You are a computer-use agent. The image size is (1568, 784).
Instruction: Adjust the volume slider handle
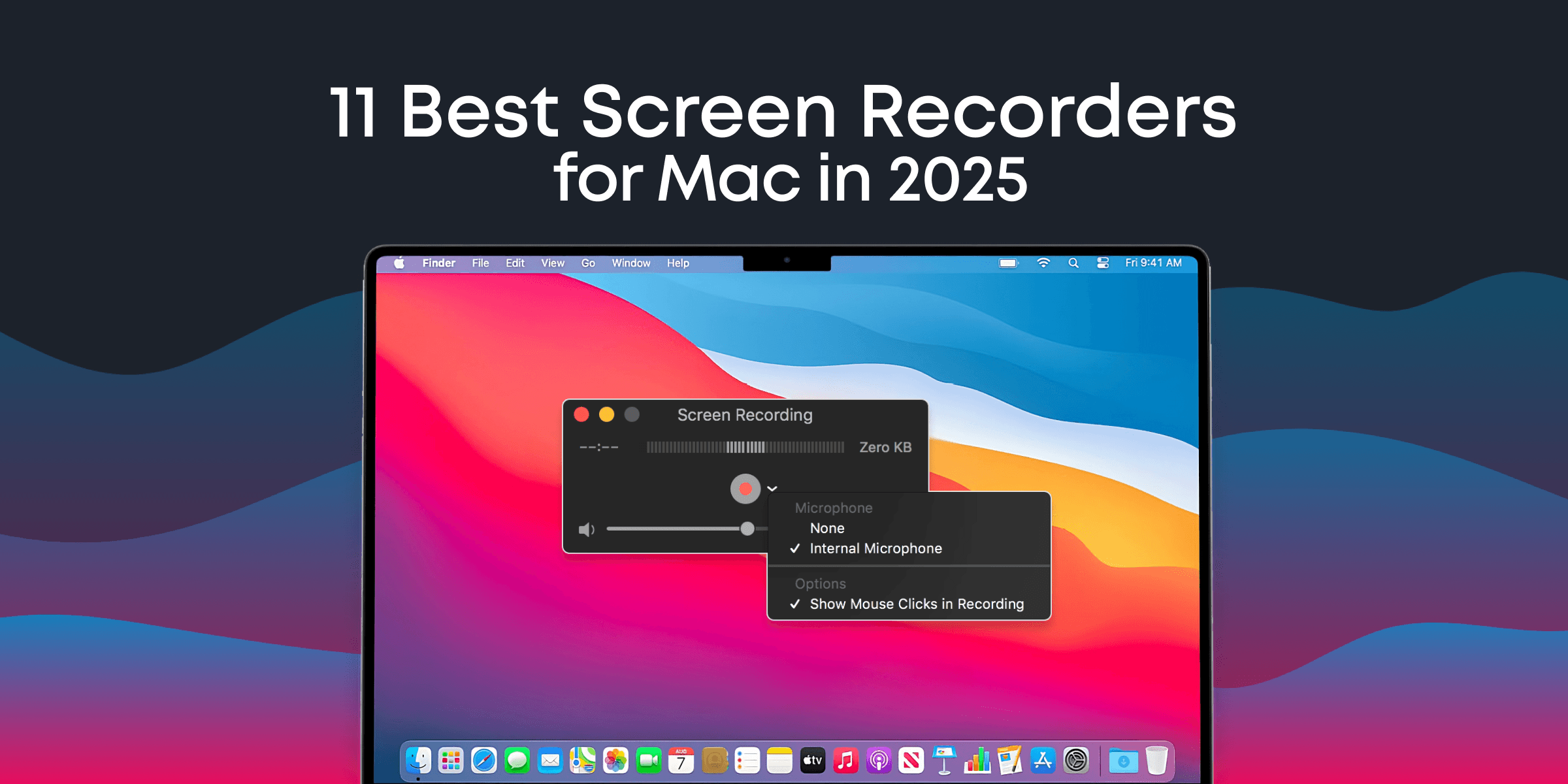coord(747,529)
